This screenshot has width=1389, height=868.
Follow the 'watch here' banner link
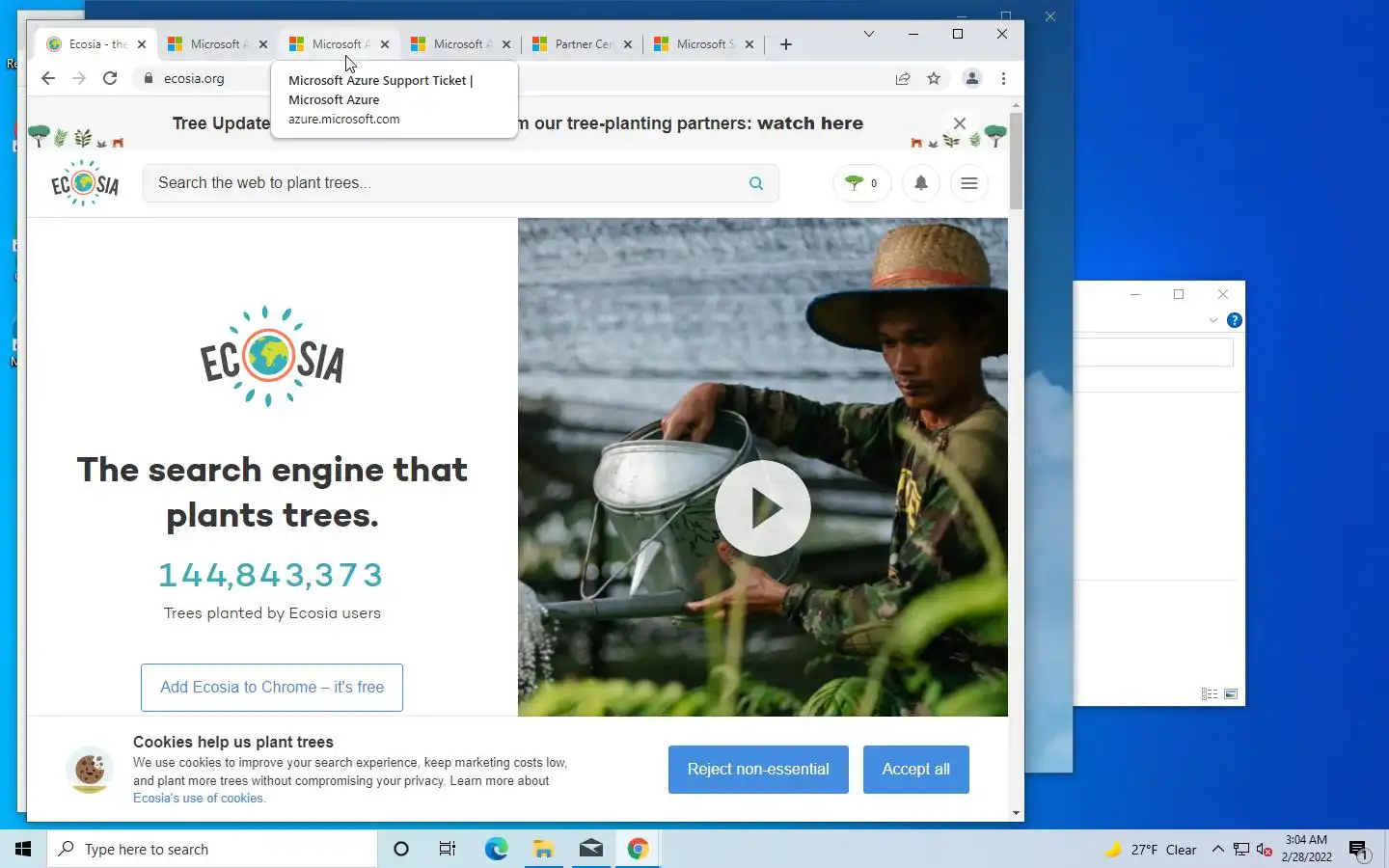click(810, 123)
